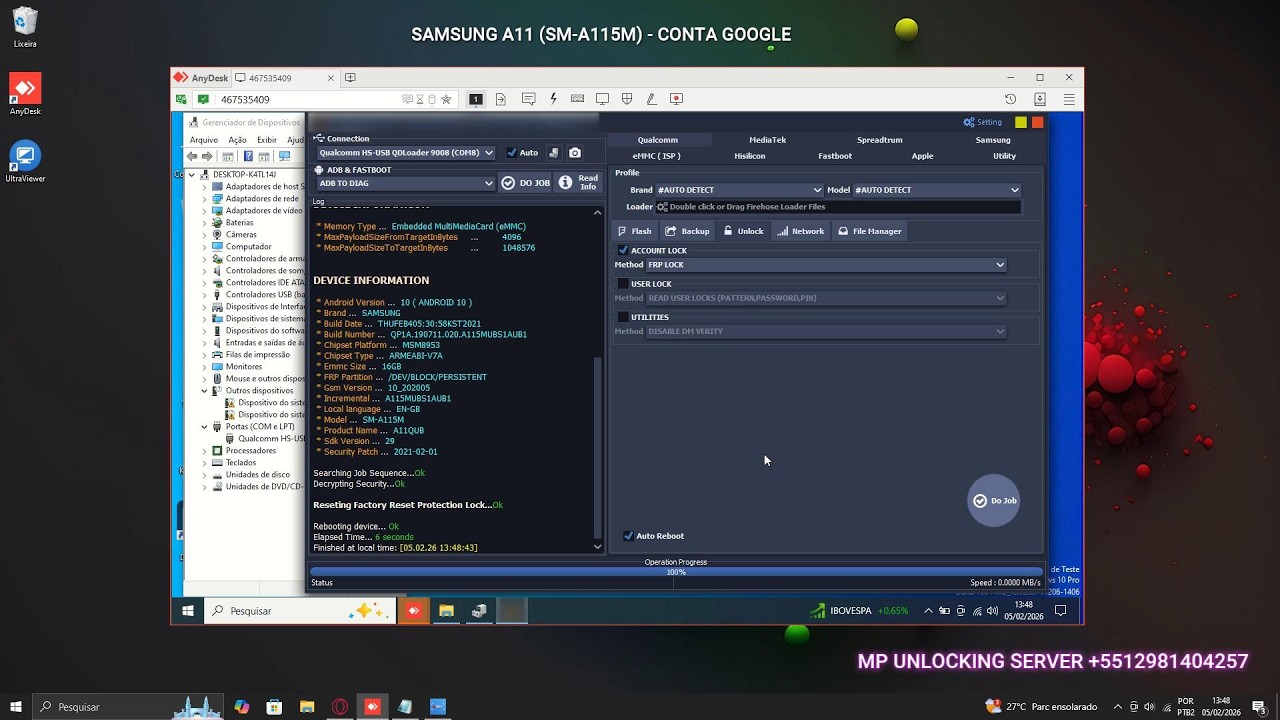Click the AnyDesk favorite star icon
Screen dimensions: 1280x720
tap(446, 99)
